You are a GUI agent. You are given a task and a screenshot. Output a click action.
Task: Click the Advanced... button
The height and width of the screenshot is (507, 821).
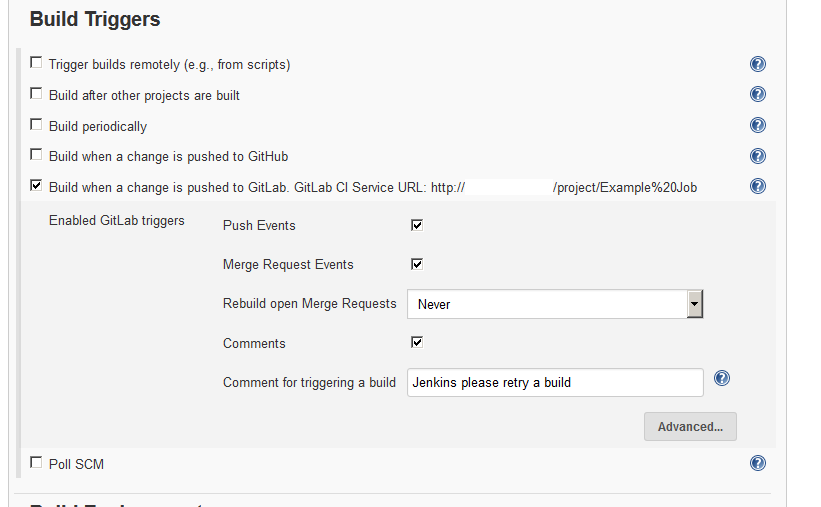[690, 426]
